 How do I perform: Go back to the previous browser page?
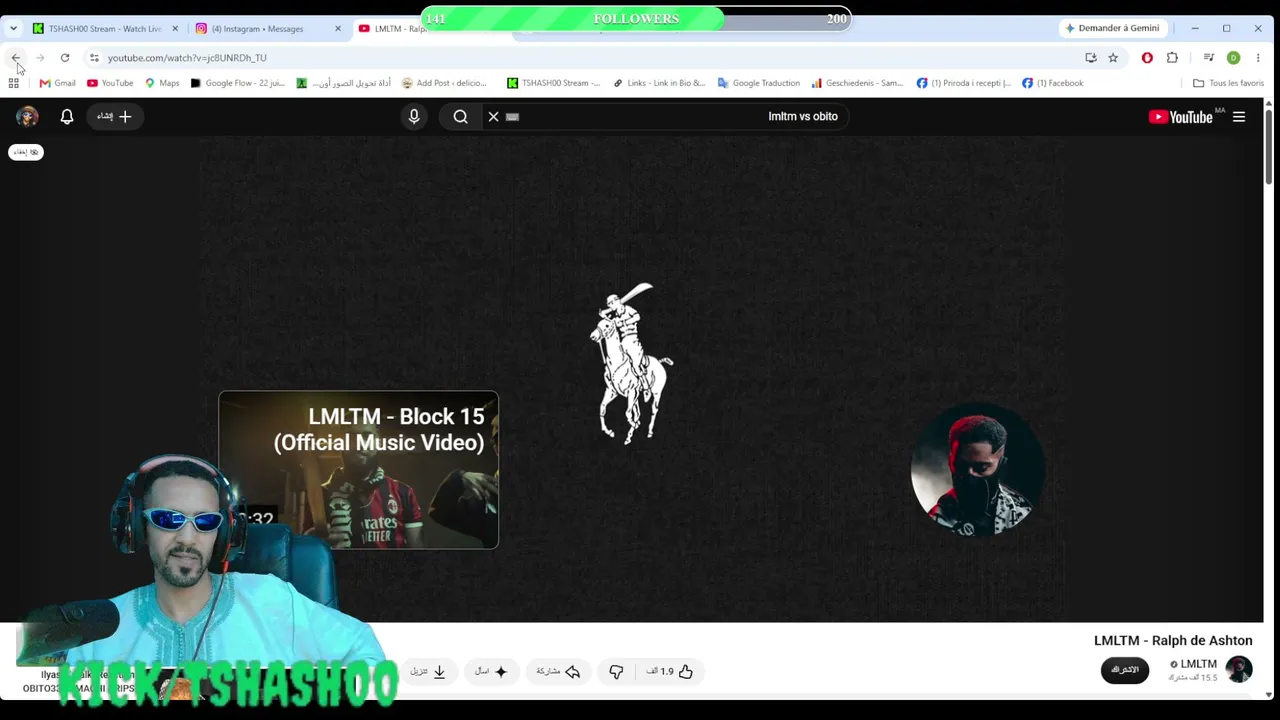[16, 58]
